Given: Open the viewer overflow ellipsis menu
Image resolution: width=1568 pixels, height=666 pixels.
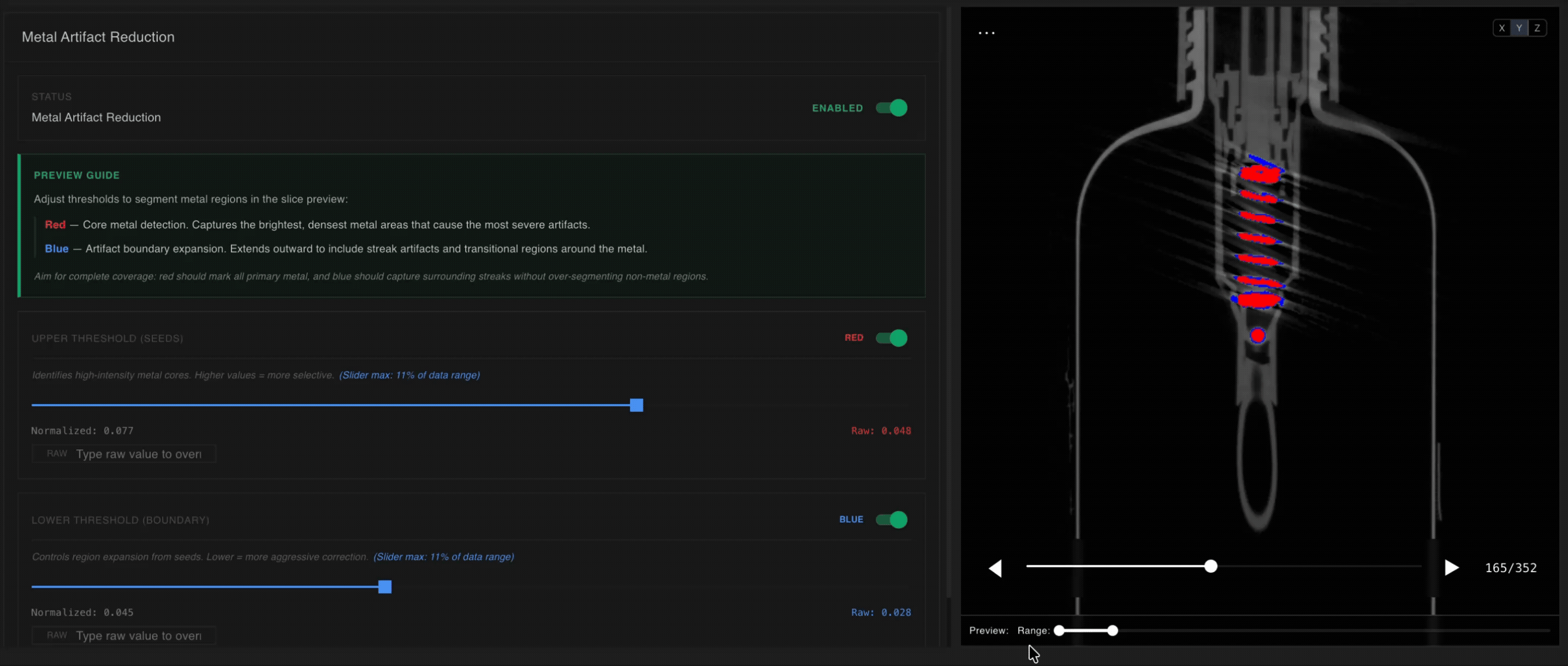Looking at the screenshot, I should [x=986, y=32].
